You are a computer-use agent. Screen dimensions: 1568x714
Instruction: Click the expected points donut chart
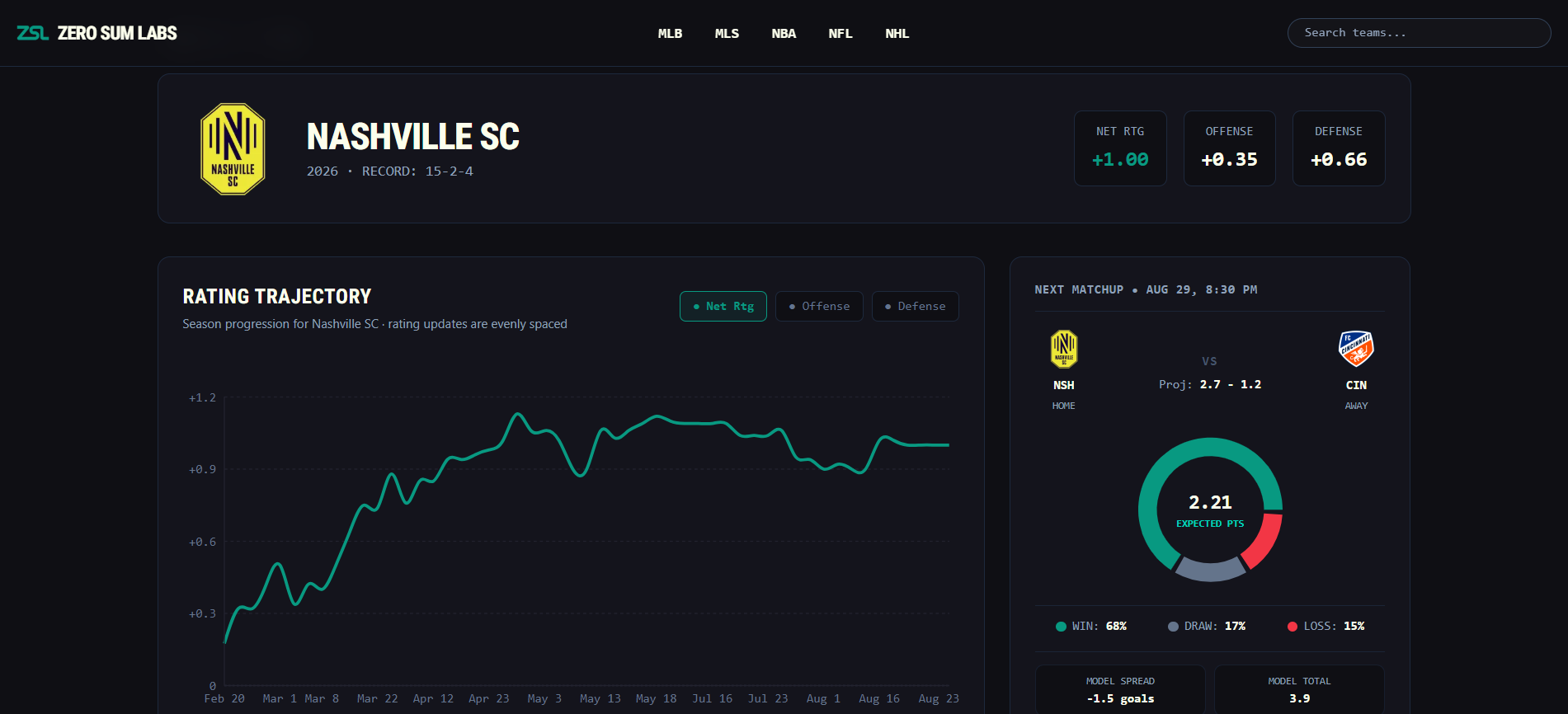[x=1210, y=510]
